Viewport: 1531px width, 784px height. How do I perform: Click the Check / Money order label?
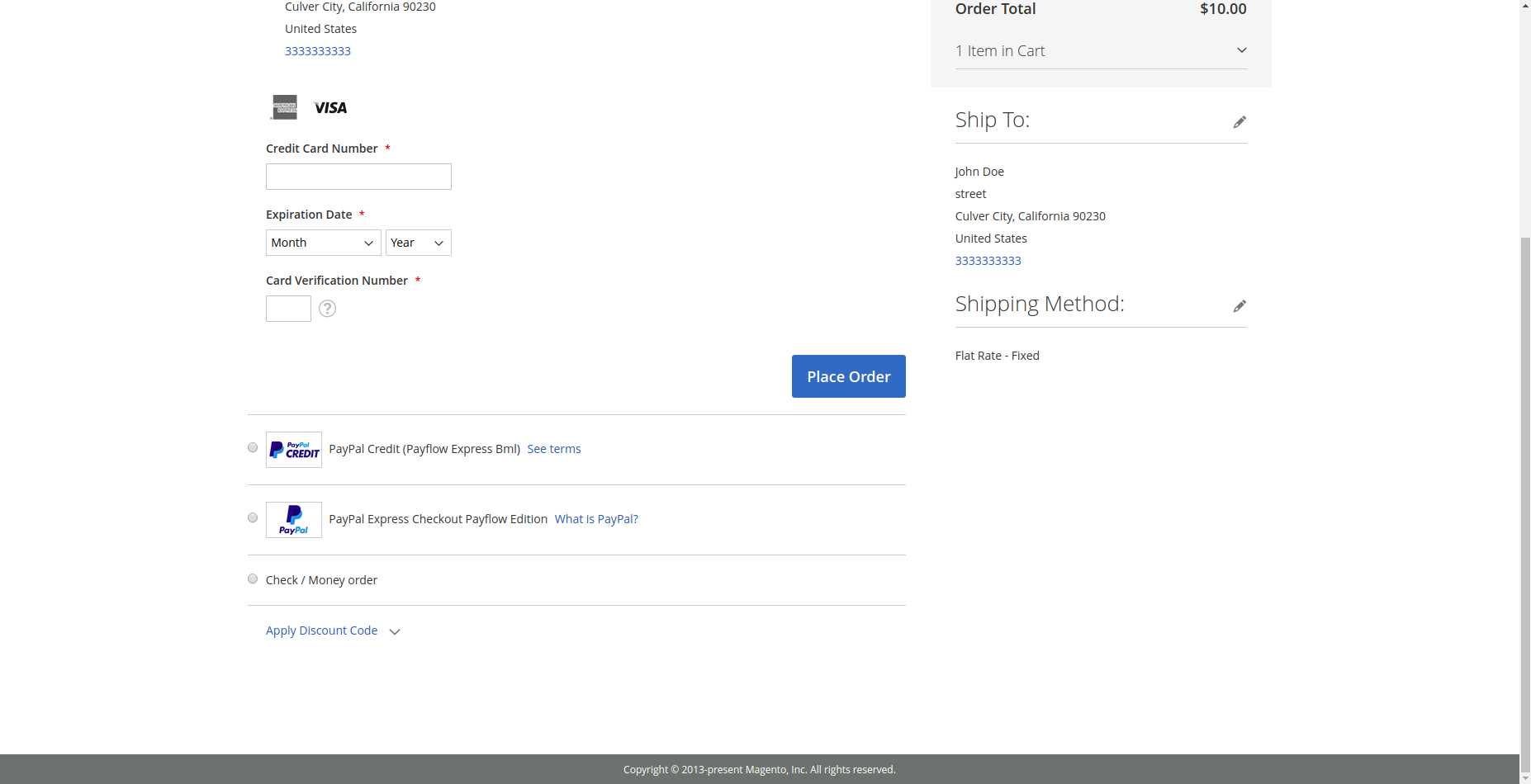click(321, 580)
